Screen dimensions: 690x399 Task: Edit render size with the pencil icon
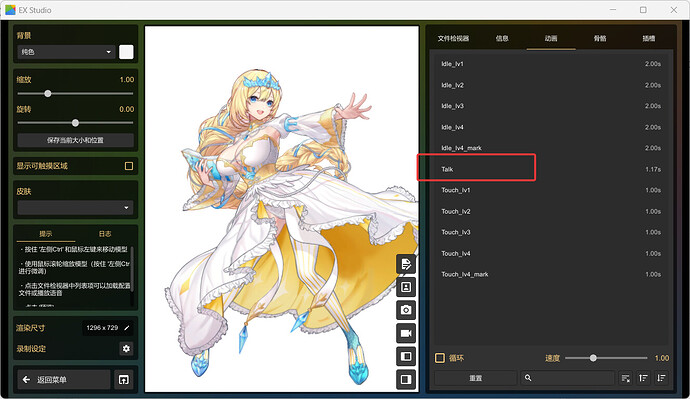coord(127,328)
